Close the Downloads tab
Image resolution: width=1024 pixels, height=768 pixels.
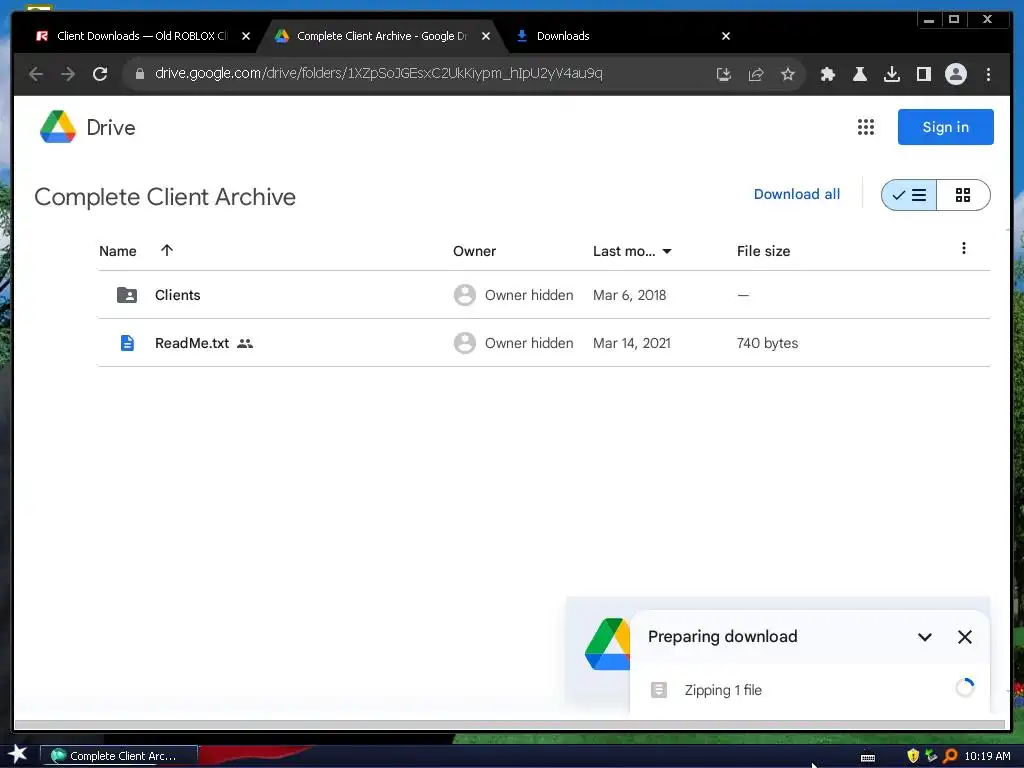726,36
